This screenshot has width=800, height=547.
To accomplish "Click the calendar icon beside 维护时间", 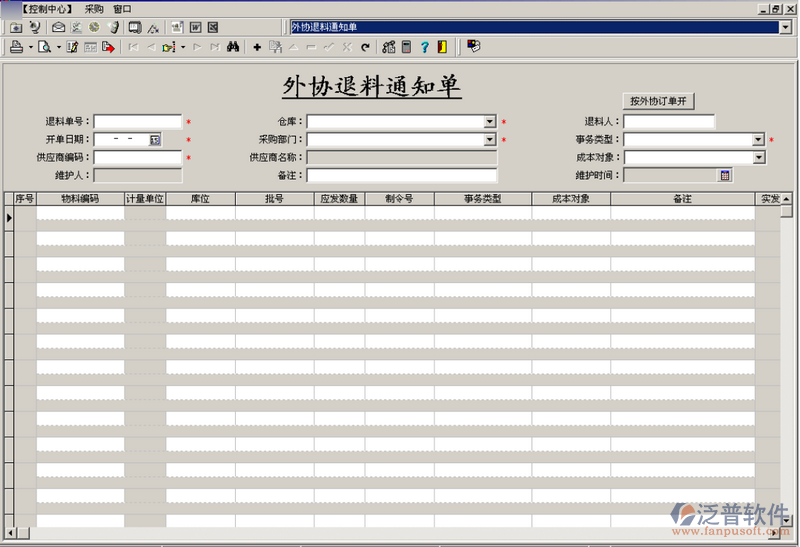I will coord(725,176).
